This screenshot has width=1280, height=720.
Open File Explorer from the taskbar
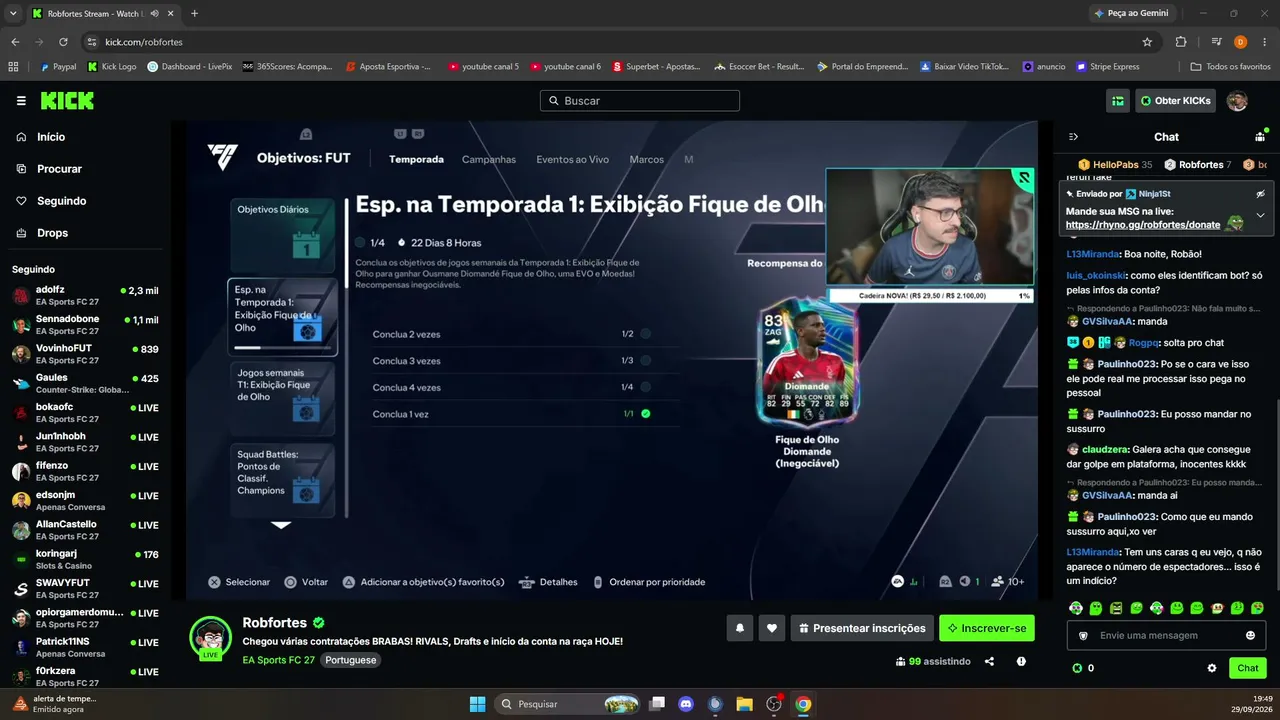(744, 704)
